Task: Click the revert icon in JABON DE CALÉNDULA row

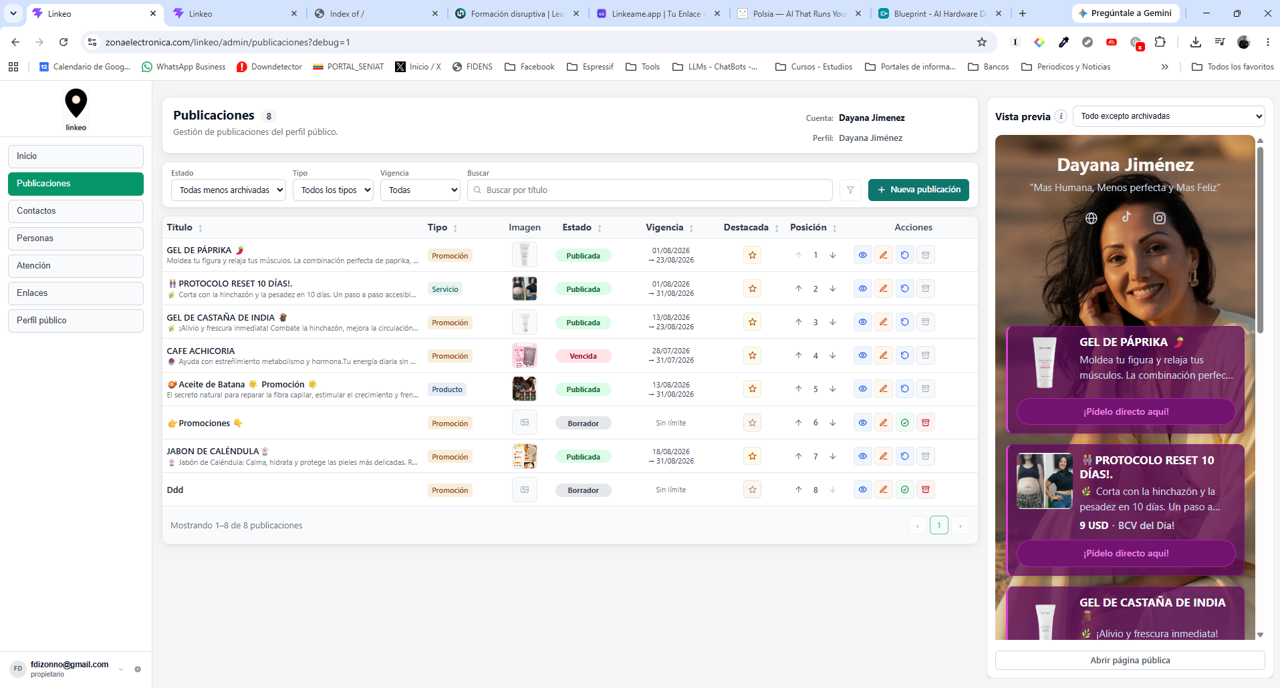Action: (905, 456)
